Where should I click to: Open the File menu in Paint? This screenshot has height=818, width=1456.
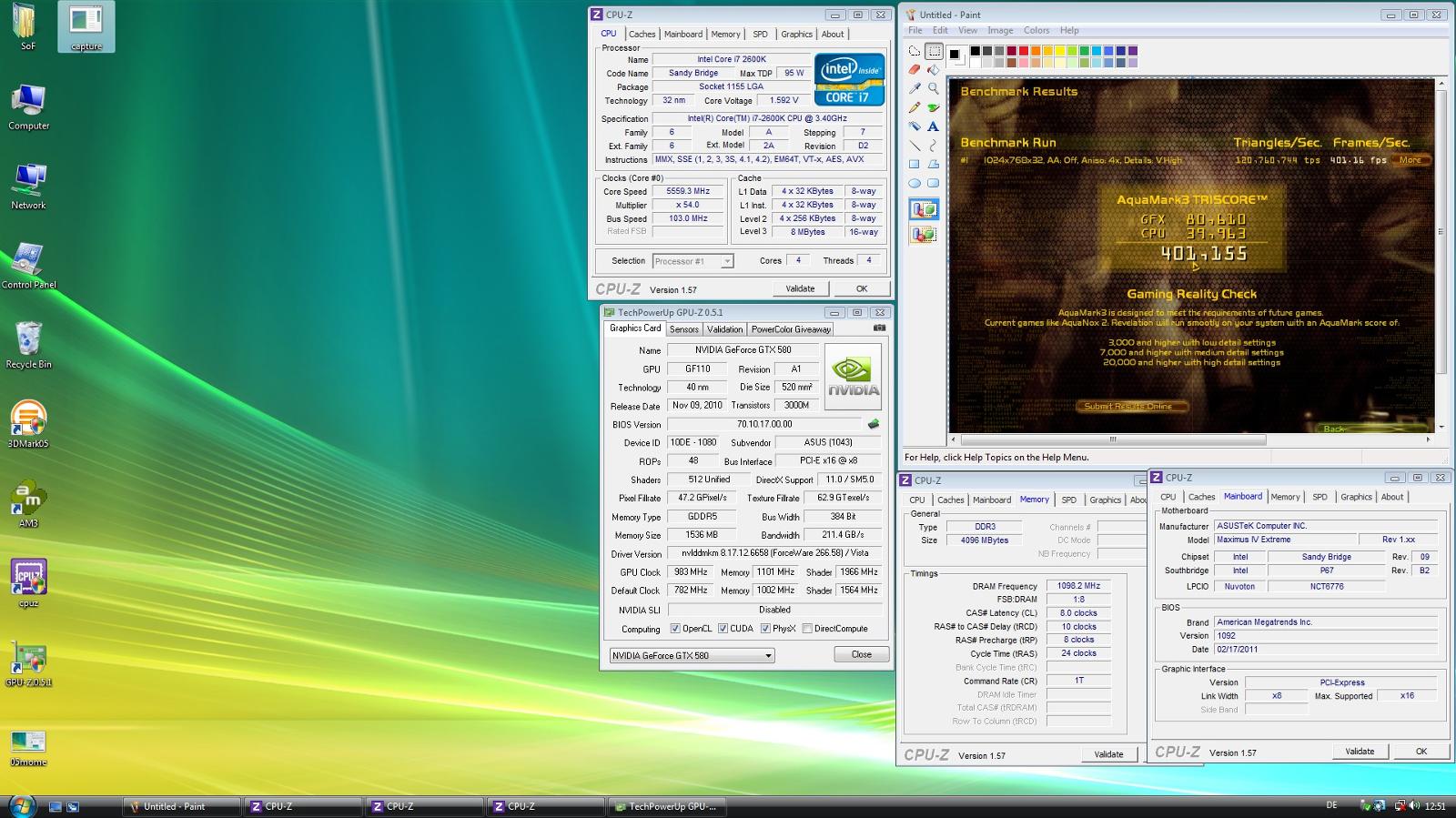pos(915,30)
